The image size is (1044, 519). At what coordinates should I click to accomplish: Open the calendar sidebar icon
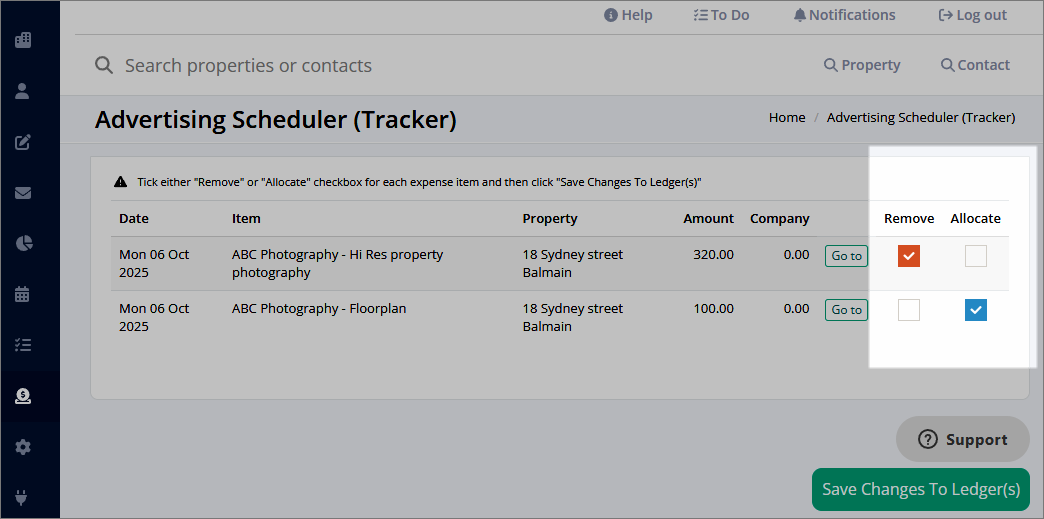pos(23,294)
